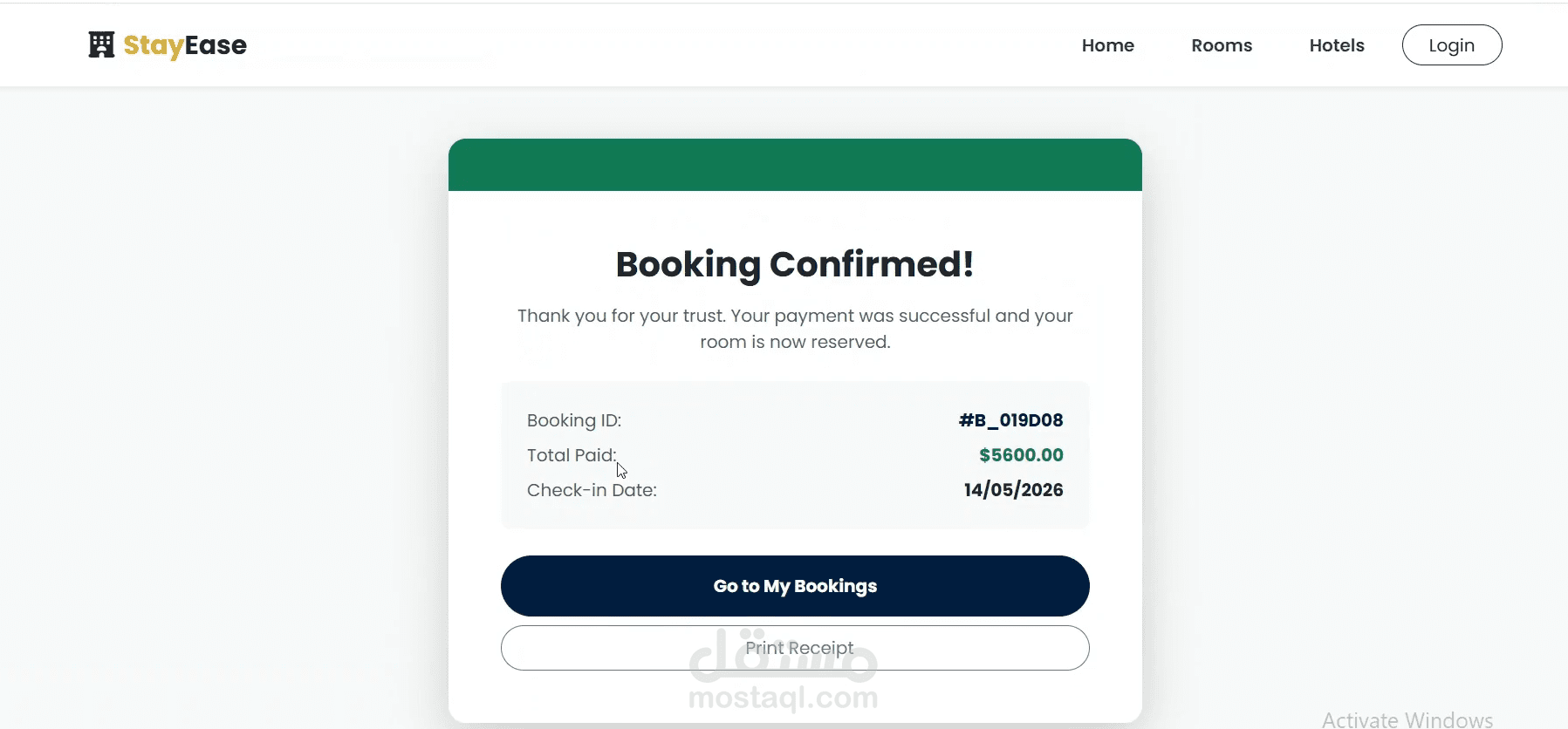Click the "Check-in Date:" label

coord(592,490)
